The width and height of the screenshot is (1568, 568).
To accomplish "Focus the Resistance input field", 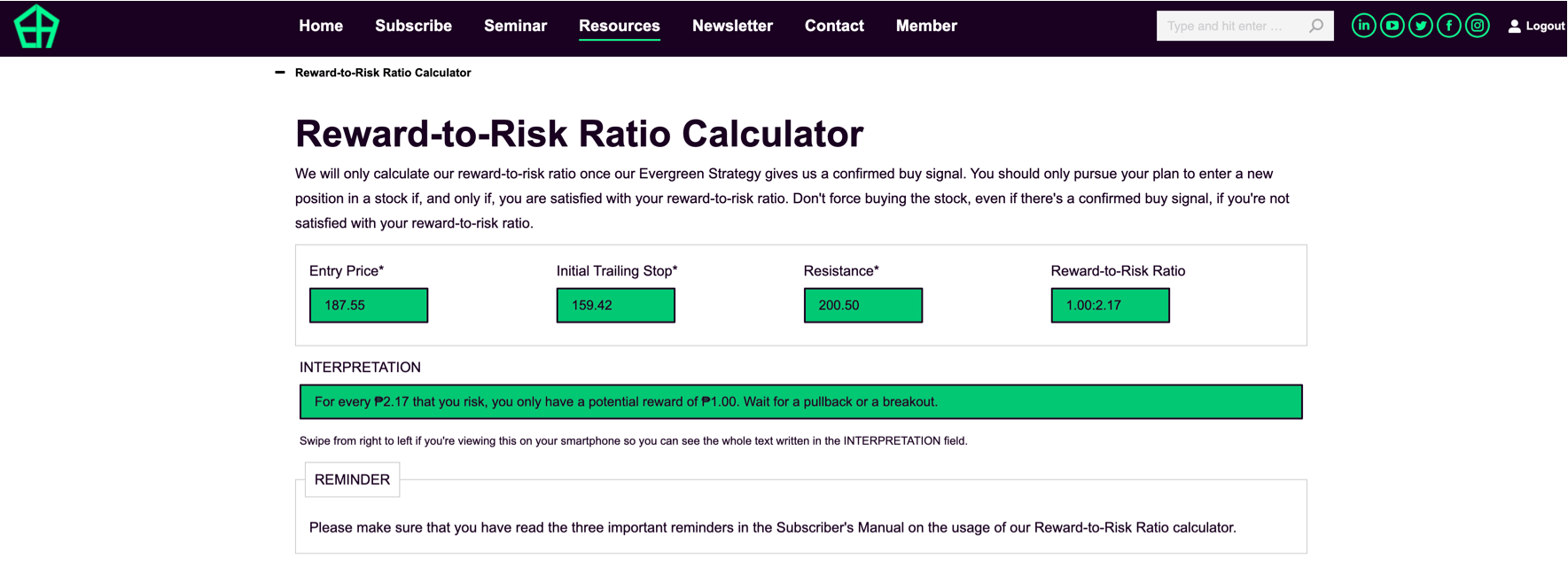I will coord(863,305).
